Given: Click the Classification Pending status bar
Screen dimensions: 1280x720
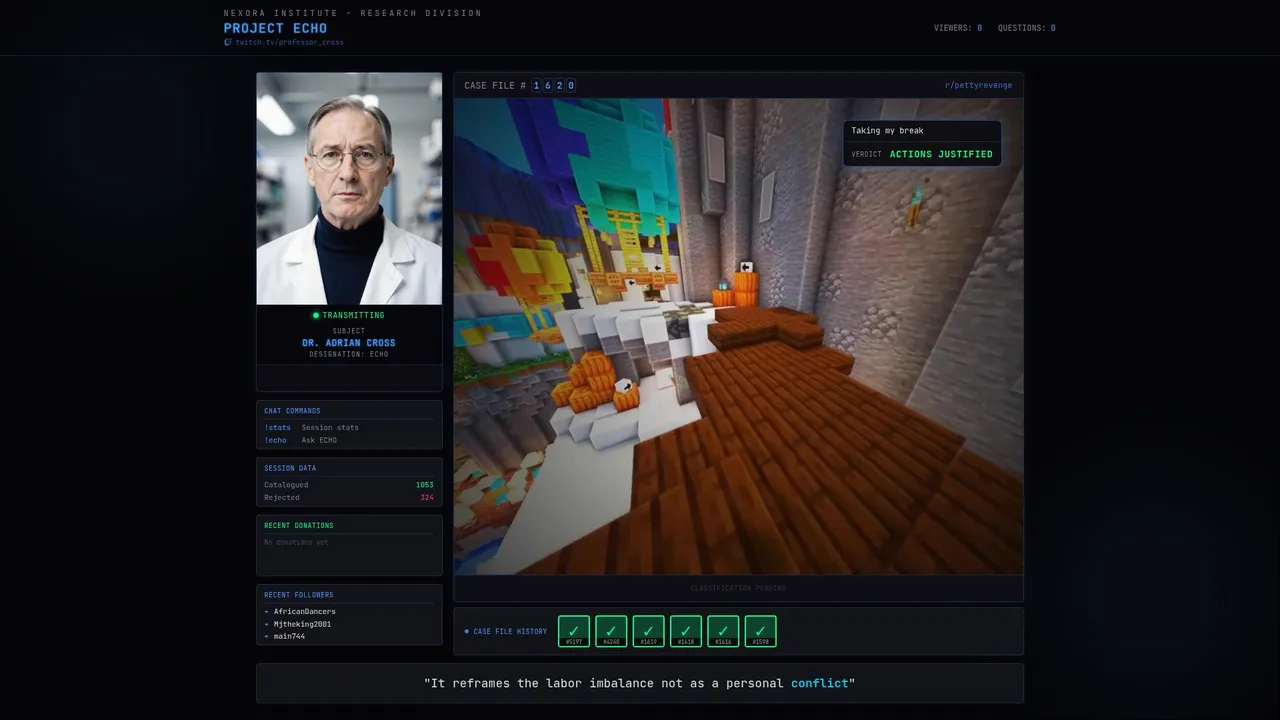Looking at the screenshot, I should coord(738,588).
